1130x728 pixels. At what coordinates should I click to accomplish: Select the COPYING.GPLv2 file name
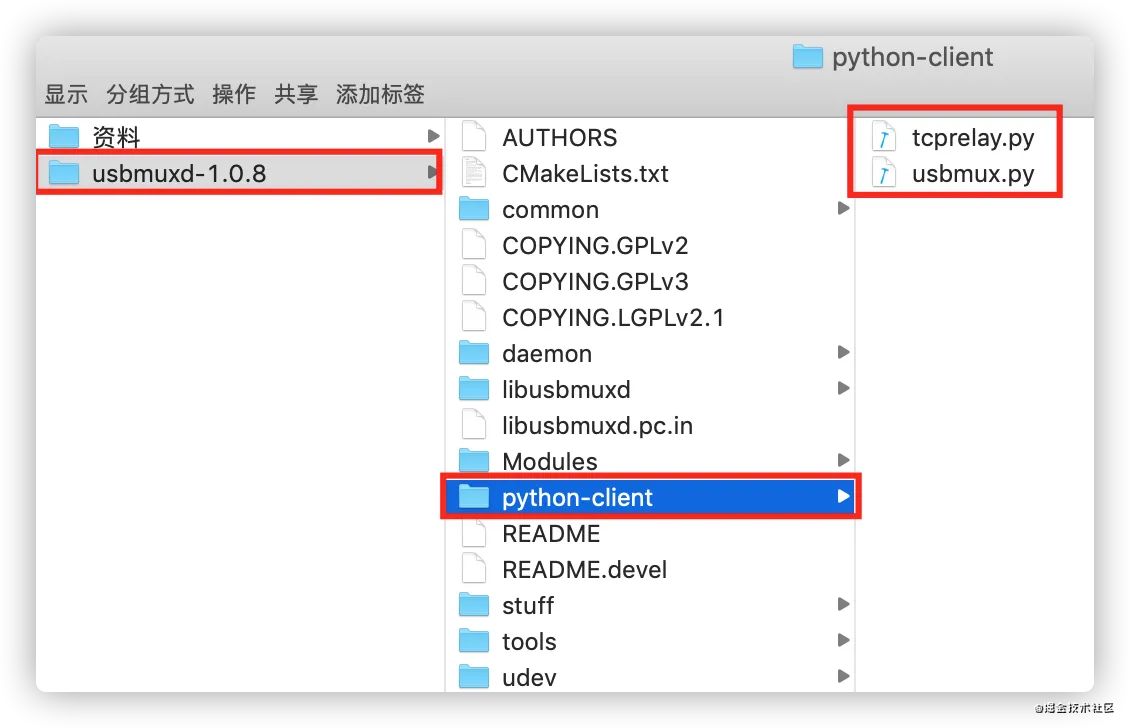click(x=595, y=245)
